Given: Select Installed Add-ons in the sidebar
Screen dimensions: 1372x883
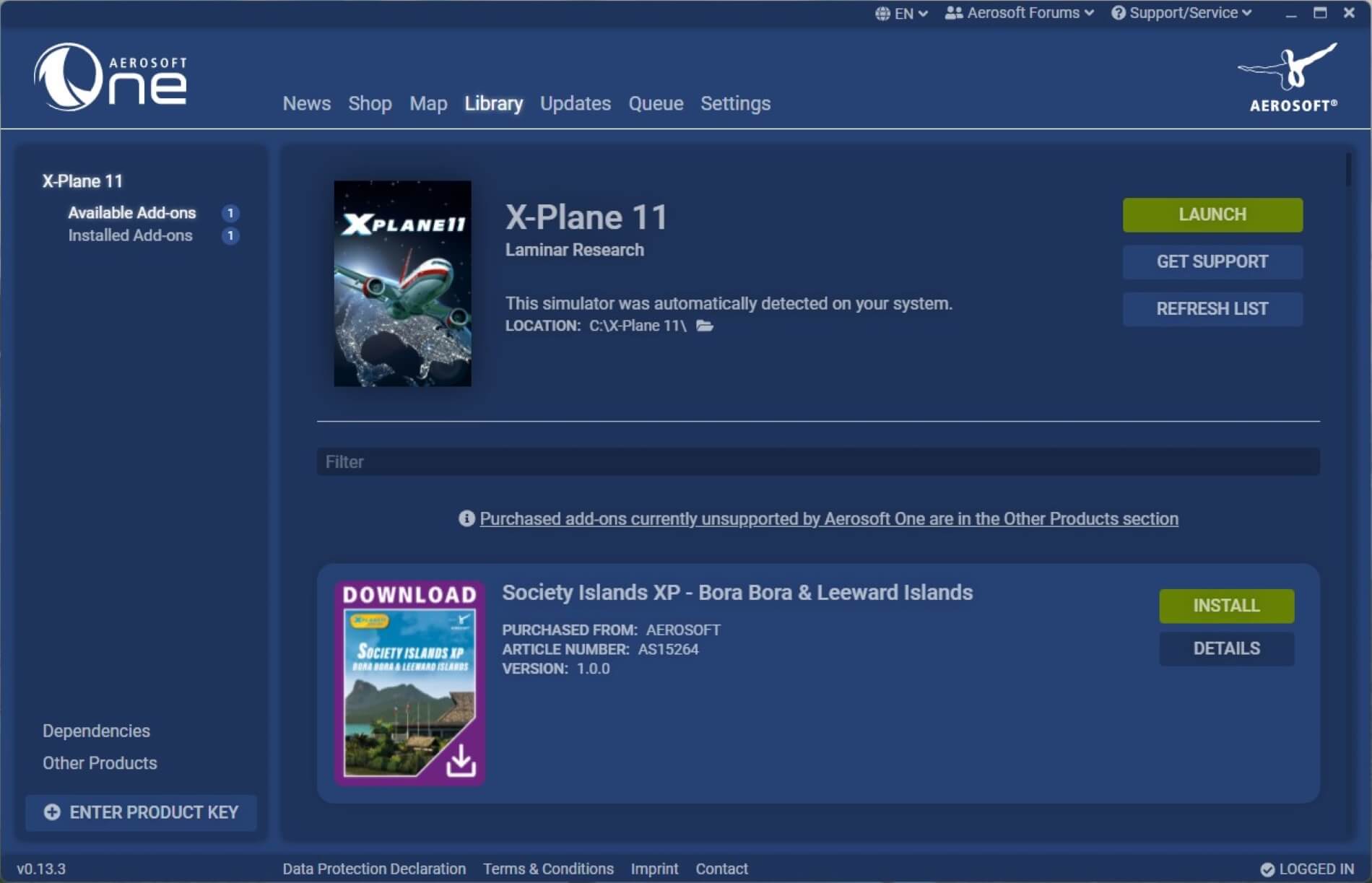Looking at the screenshot, I should (x=130, y=236).
